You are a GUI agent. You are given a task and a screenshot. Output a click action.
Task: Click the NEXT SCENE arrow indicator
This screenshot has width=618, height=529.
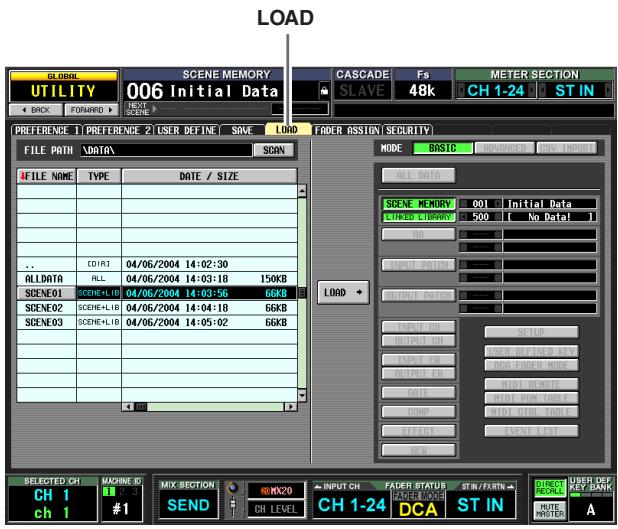tap(154, 109)
